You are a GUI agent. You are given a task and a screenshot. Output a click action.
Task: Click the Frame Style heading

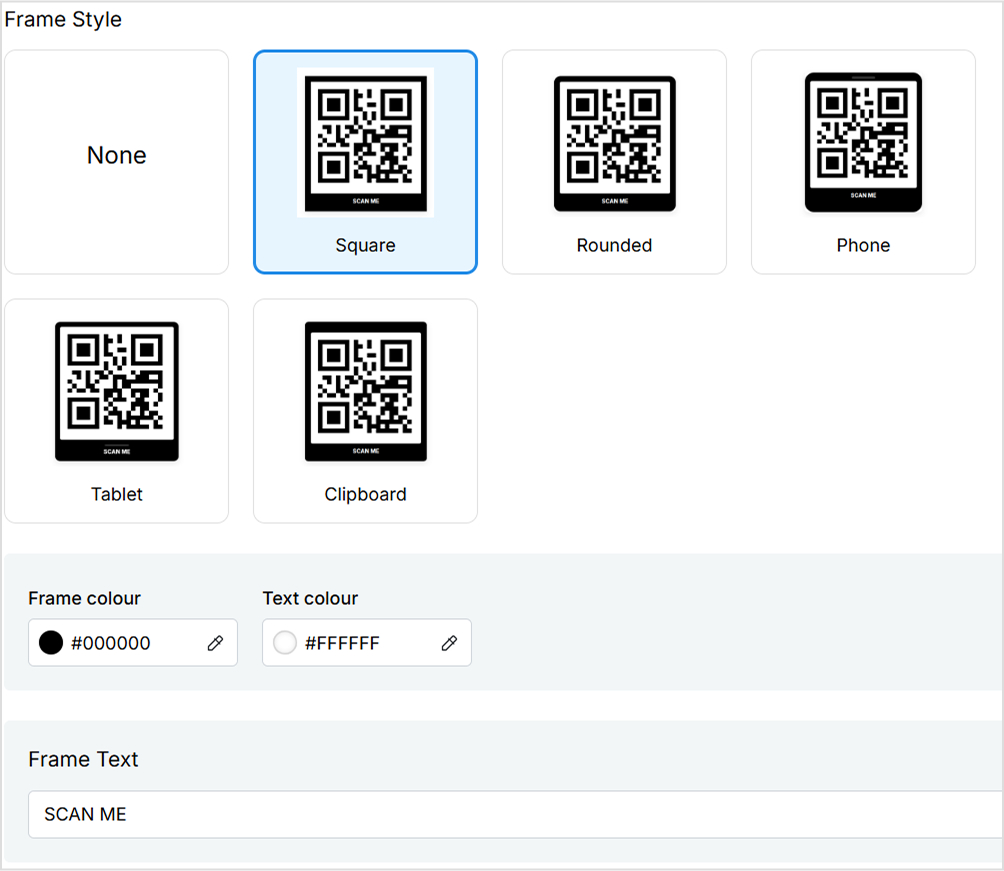(63, 20)
